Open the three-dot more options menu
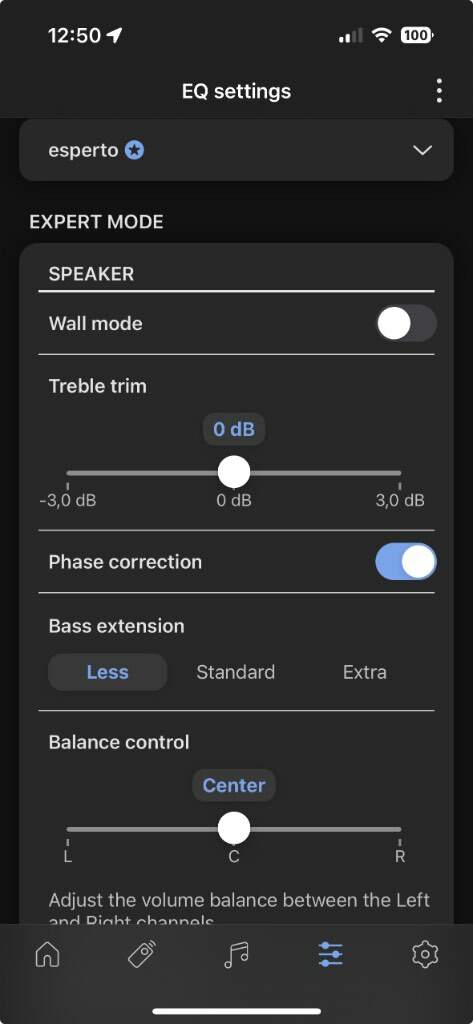Screen dimensions: 473x1024 439,91
